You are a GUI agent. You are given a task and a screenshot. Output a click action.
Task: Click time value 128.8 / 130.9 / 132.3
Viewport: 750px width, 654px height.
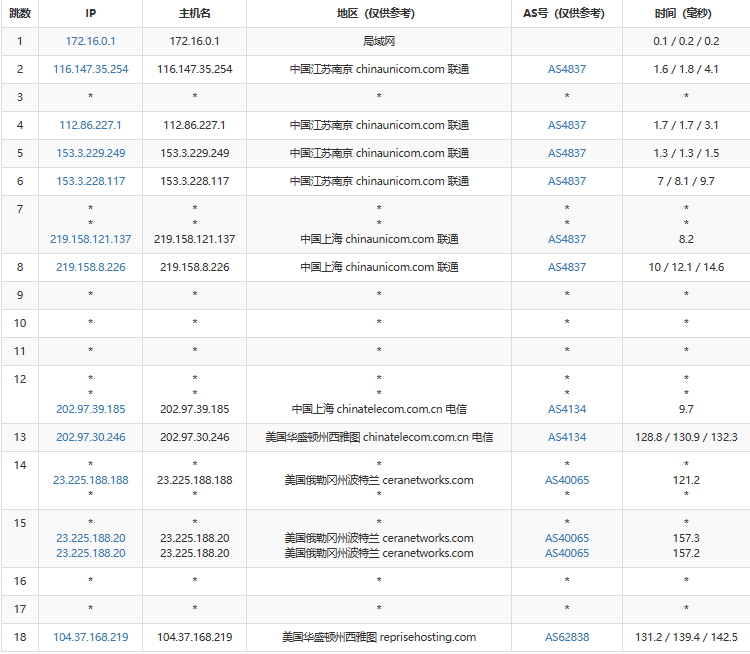[x=686, y=437]
